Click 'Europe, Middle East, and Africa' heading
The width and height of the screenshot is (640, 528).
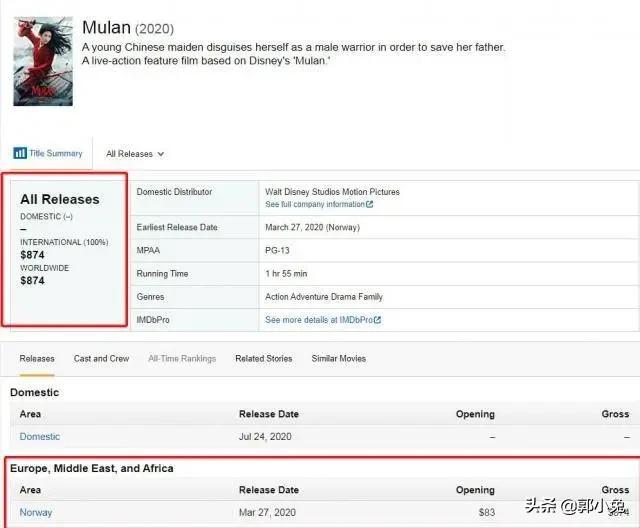92,468
